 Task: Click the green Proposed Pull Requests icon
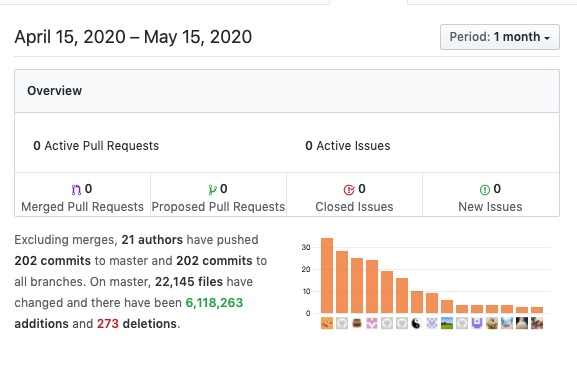pos(212,189)
